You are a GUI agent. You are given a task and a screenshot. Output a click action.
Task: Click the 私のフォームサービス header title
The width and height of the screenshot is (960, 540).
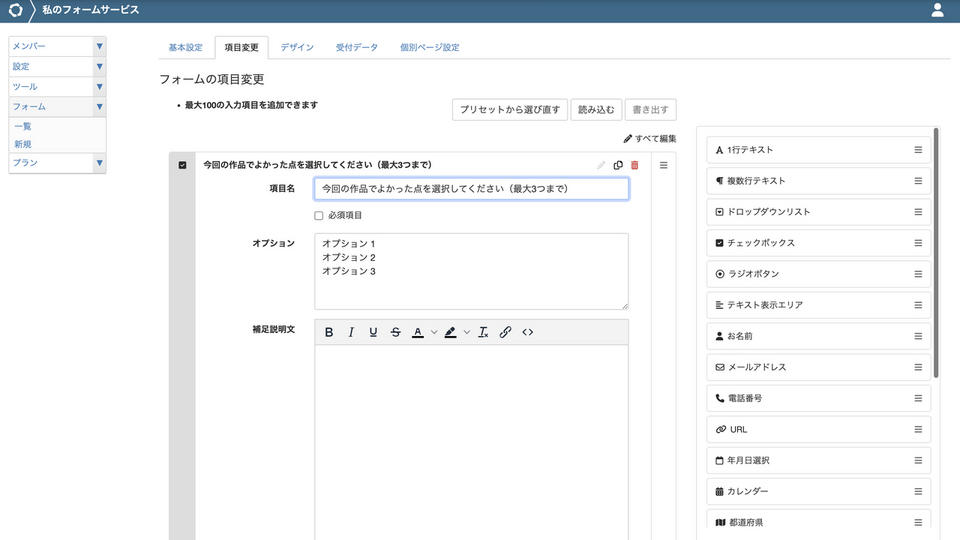coord(91,10)
